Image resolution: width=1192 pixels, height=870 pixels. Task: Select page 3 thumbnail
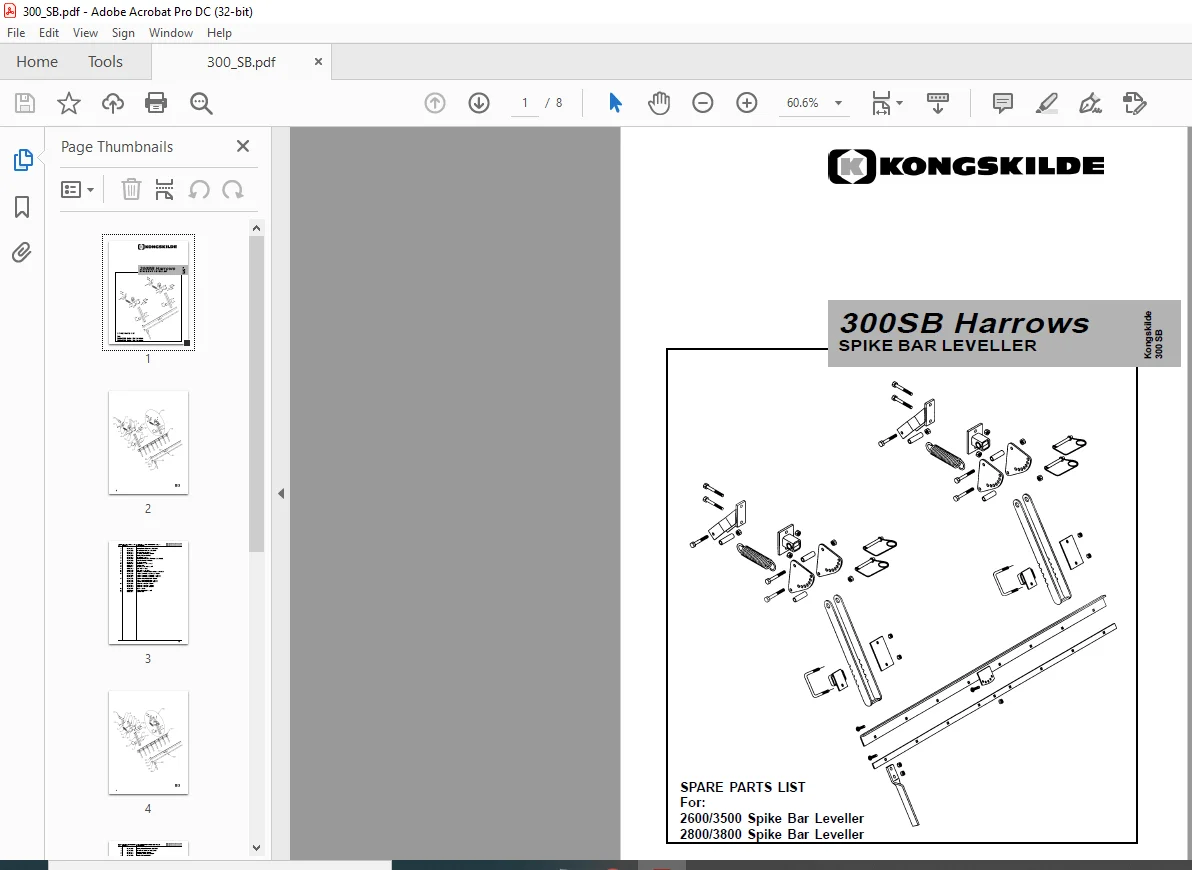coord(148,592)
